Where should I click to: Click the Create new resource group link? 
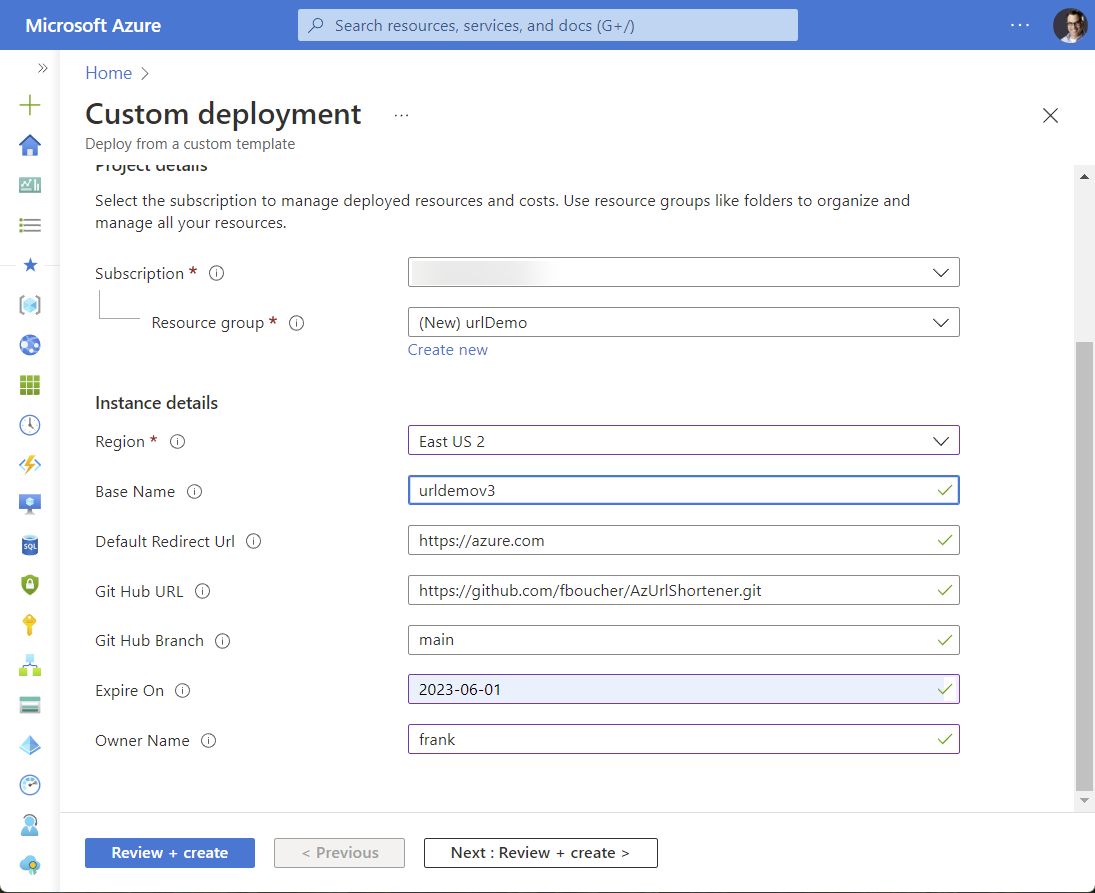click(447, 349)
